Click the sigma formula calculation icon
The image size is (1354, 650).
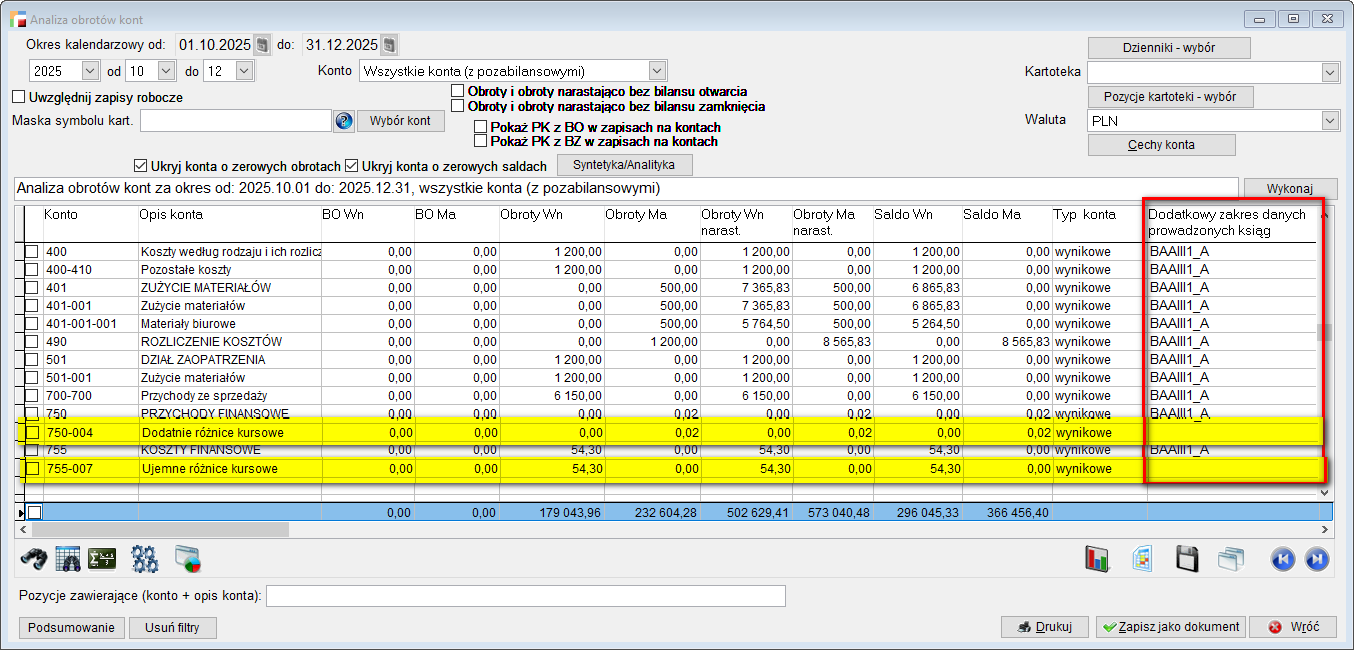point(102,559)
